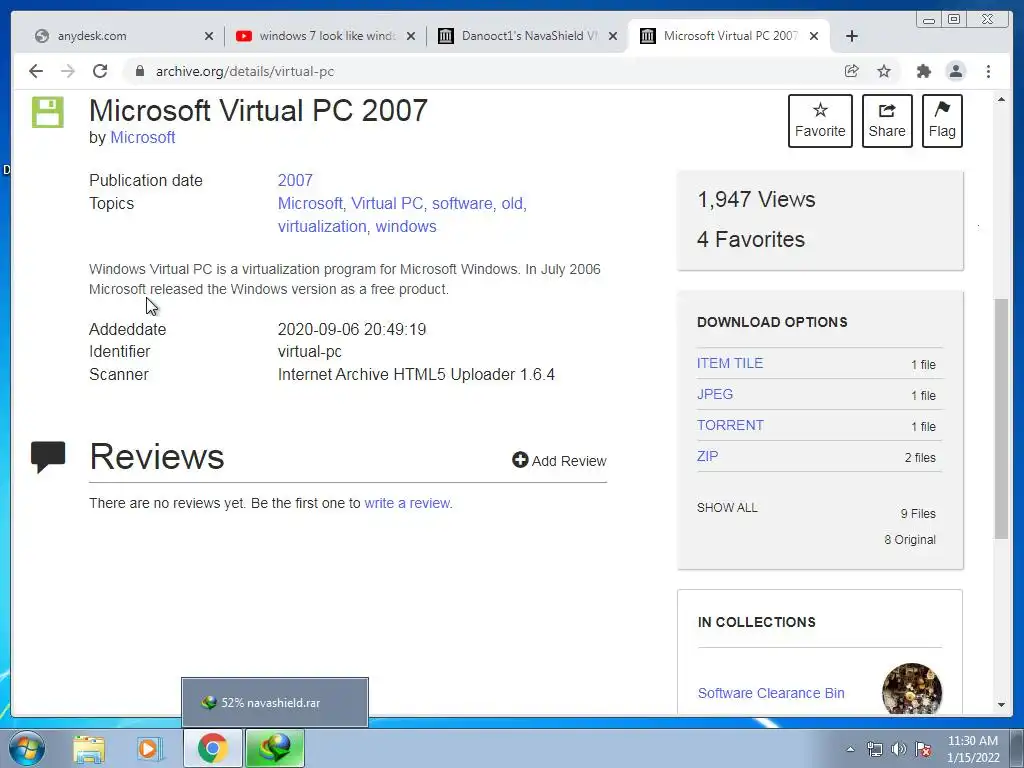
Task: Bookmark this page with the star icon
Action: [884, 71]
